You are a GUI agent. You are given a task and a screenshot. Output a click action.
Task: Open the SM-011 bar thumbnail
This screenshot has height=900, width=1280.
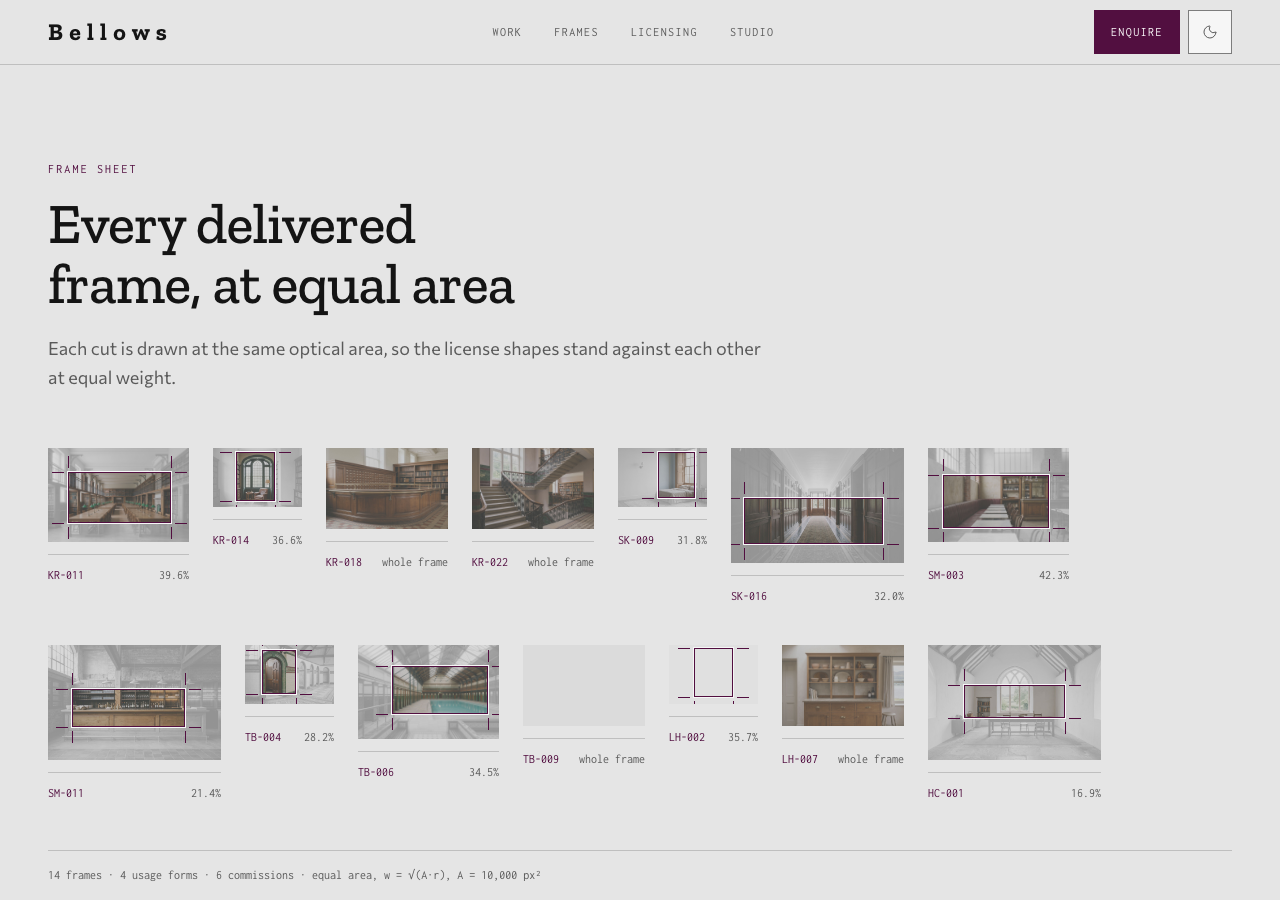coord(134,702)
